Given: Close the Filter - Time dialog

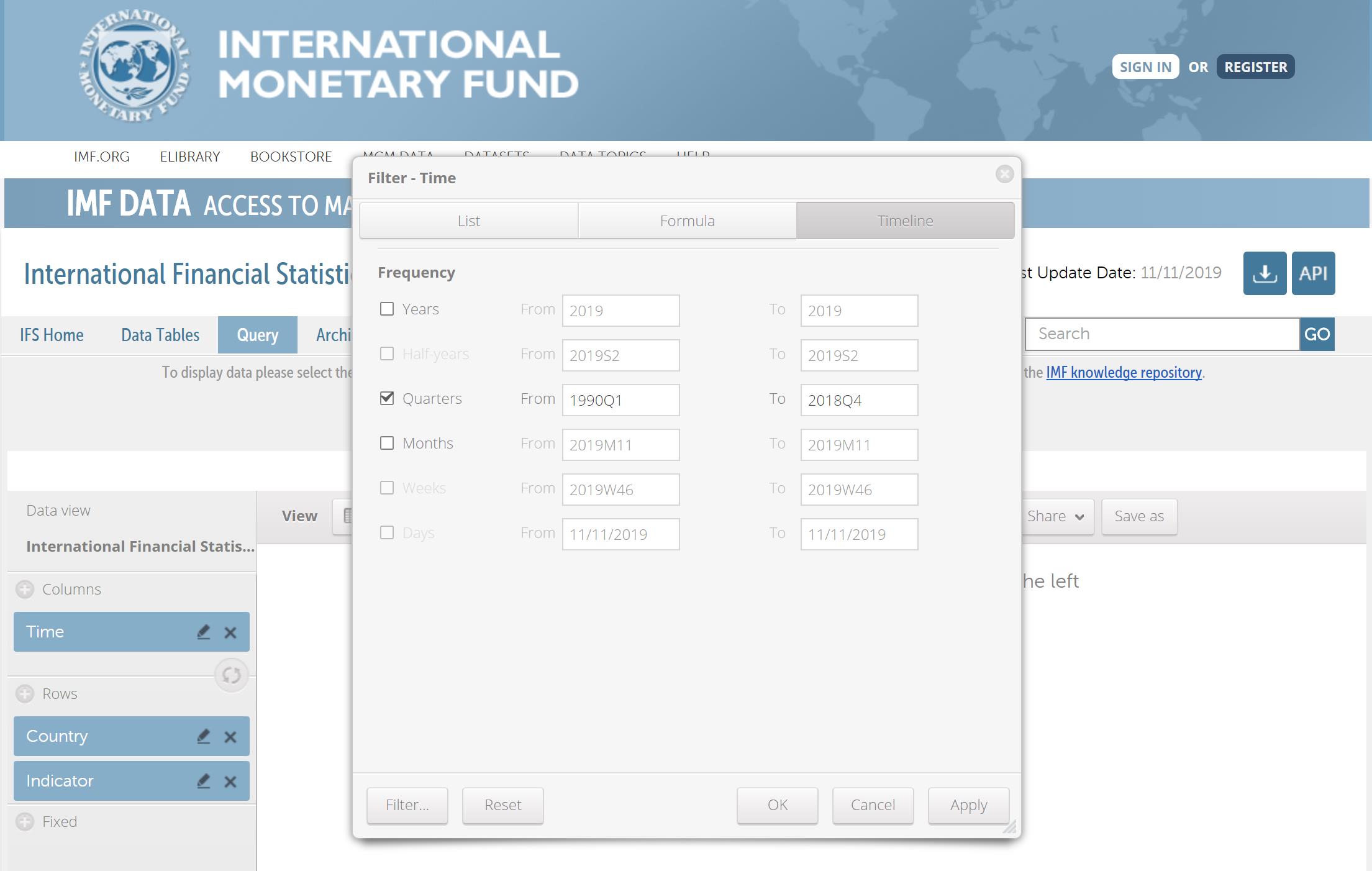Looking at the screenshot, I should [1004, 174].
